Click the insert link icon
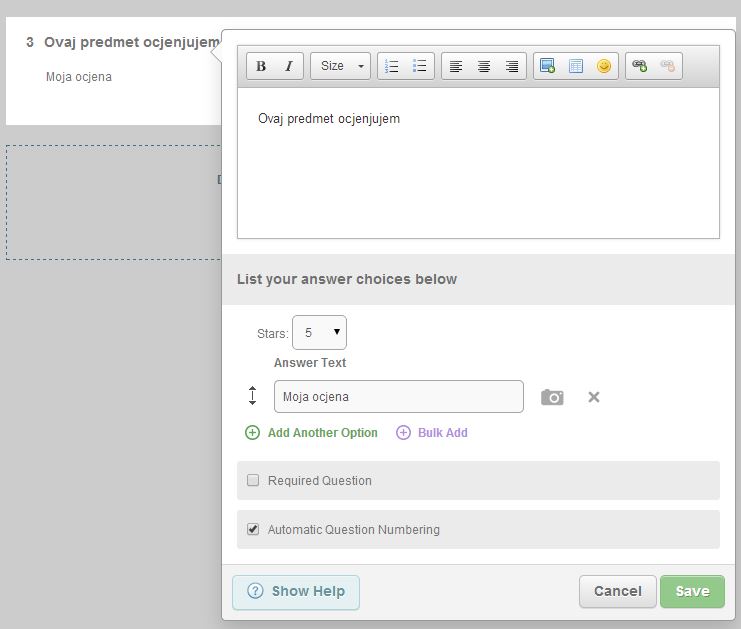The image size is (741, 629). click(639, 66)
